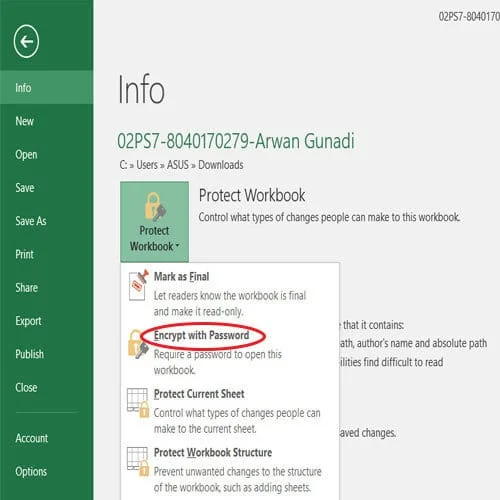This screenshot has width=500, height=500.
Task: Click the Protect Workbook Structure grid icon
Action: click(138, 461)
